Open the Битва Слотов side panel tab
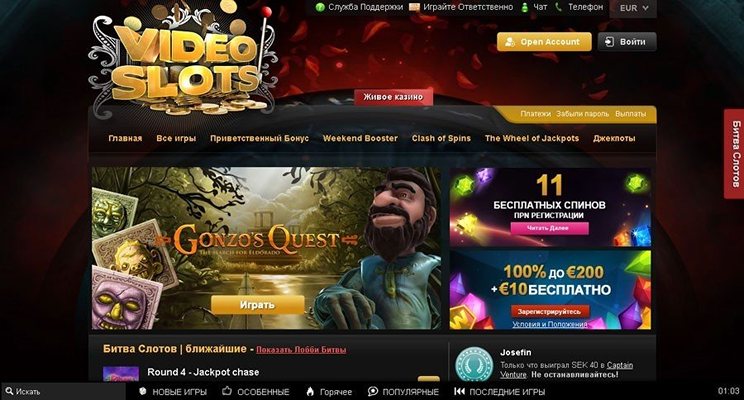This screenshot has height=400, width=744. pyautogui.click(x=734, y=154)
